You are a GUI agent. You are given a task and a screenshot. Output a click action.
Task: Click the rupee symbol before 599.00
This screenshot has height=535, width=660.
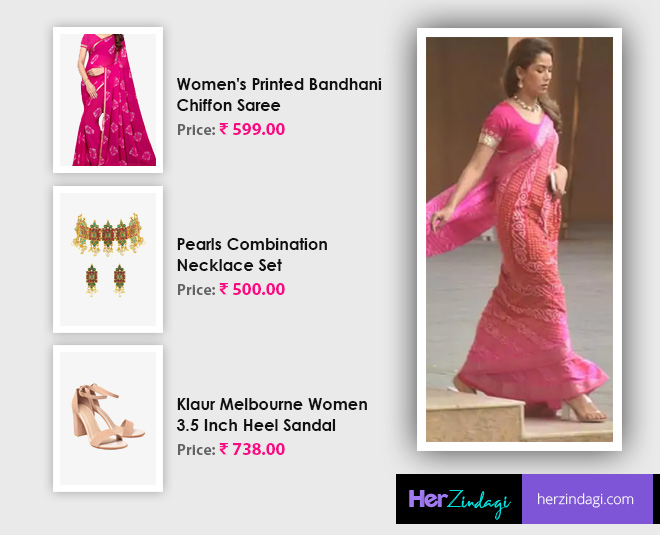click(224, 129)
